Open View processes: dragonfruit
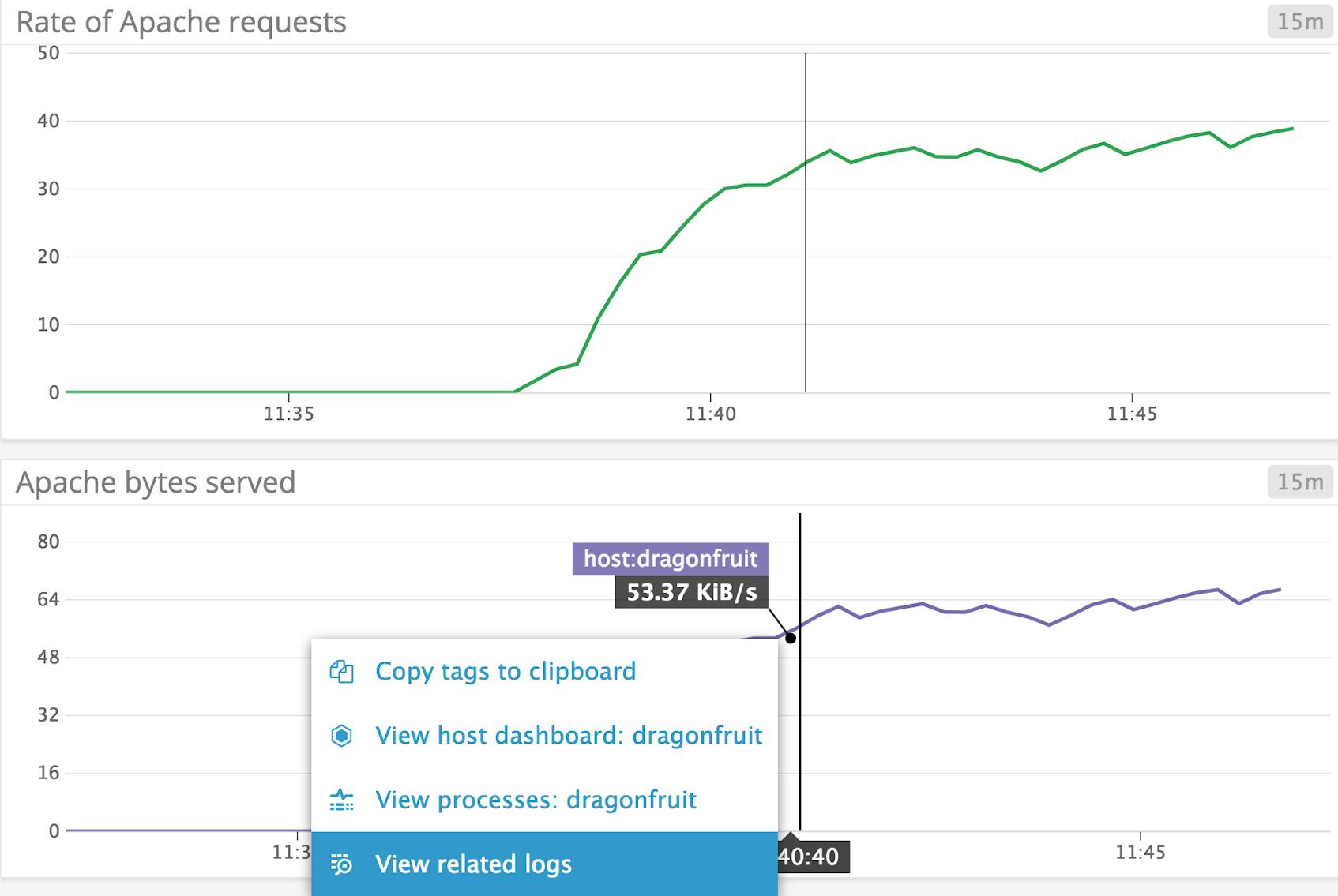Viewport: 1338px width, 896px height. [536, 800]
